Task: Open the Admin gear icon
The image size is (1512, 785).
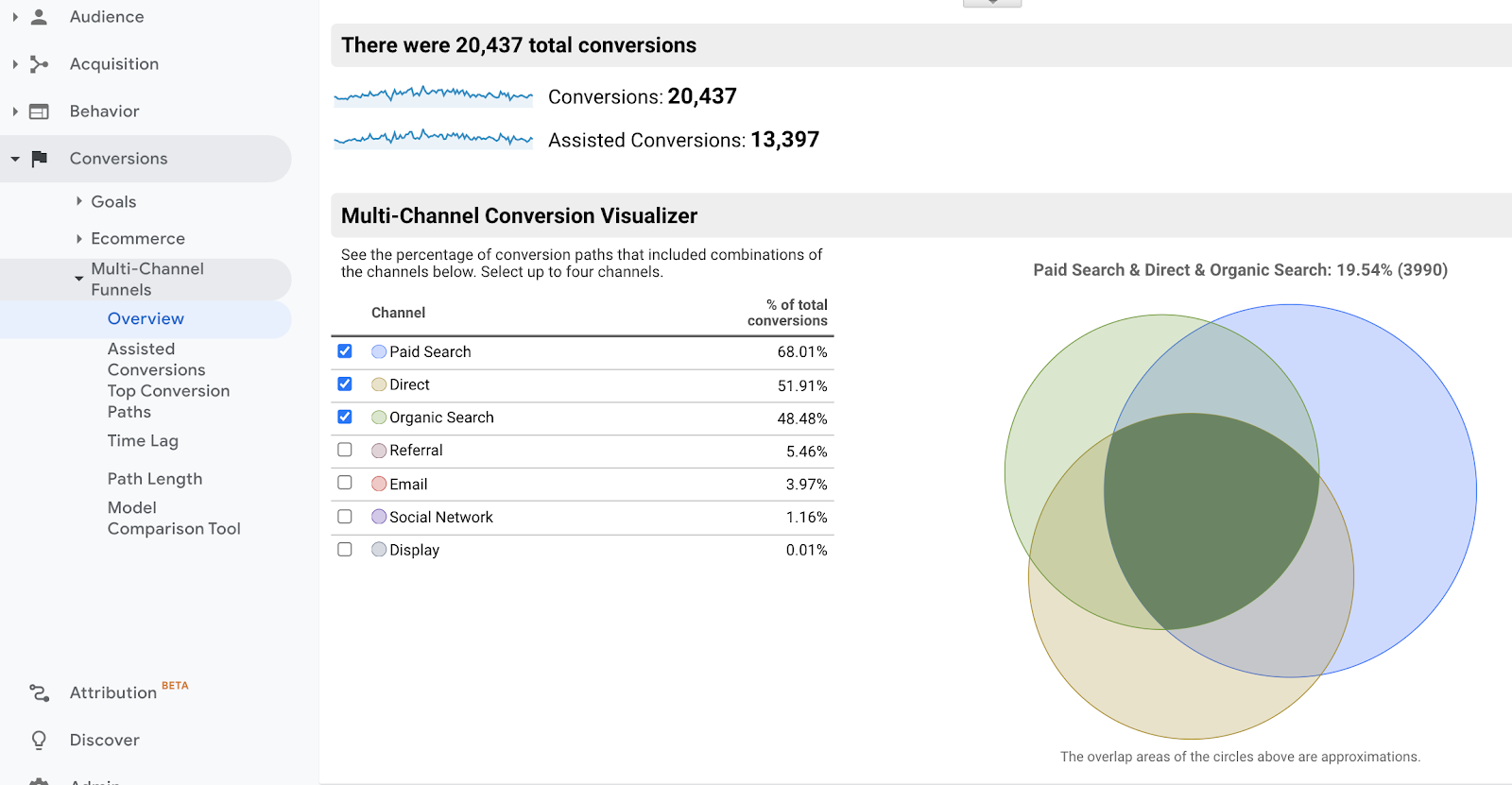Action: pyautogui.click(x=38, y=781)
